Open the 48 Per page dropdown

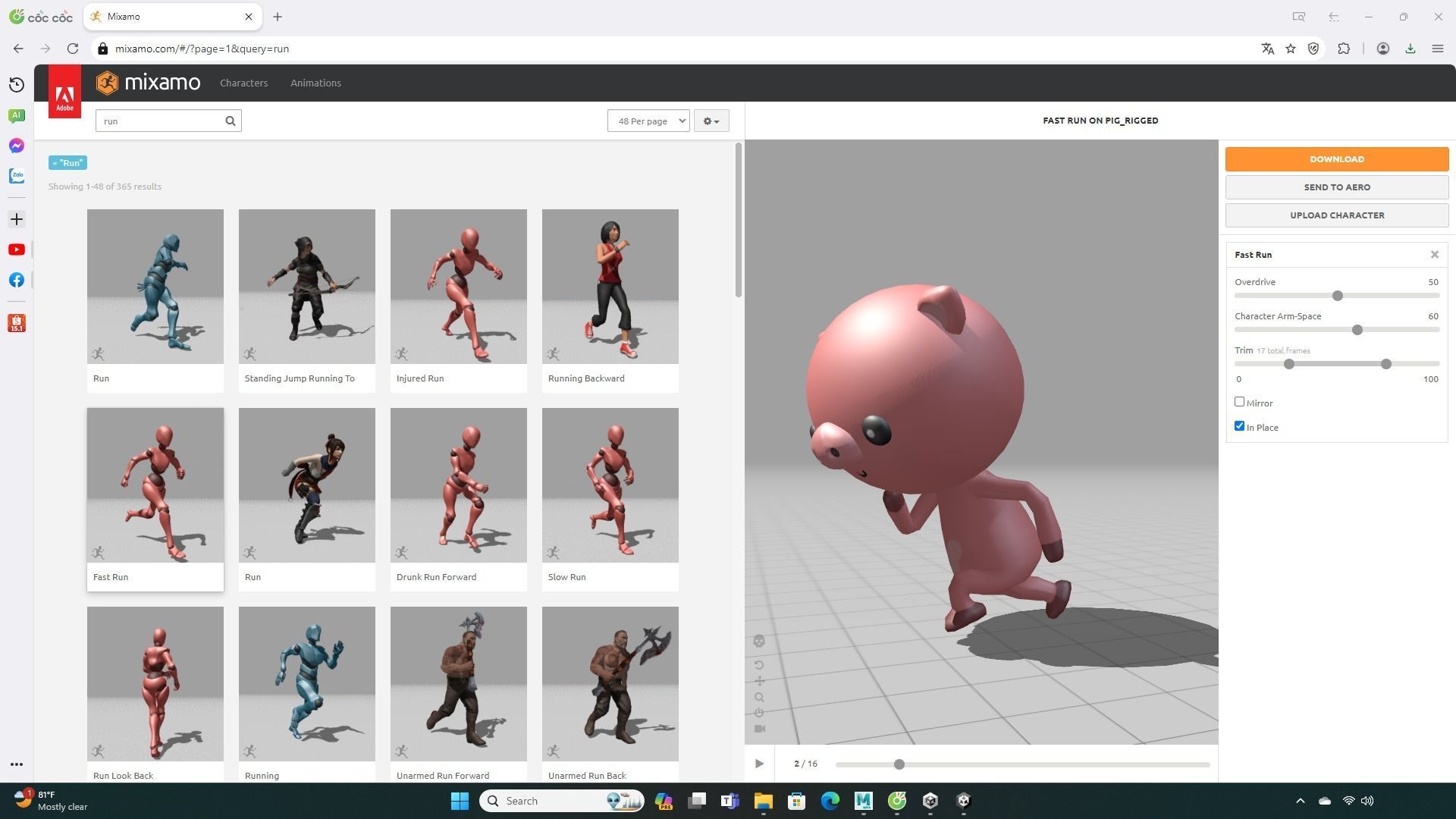click(x=648, y=121)
